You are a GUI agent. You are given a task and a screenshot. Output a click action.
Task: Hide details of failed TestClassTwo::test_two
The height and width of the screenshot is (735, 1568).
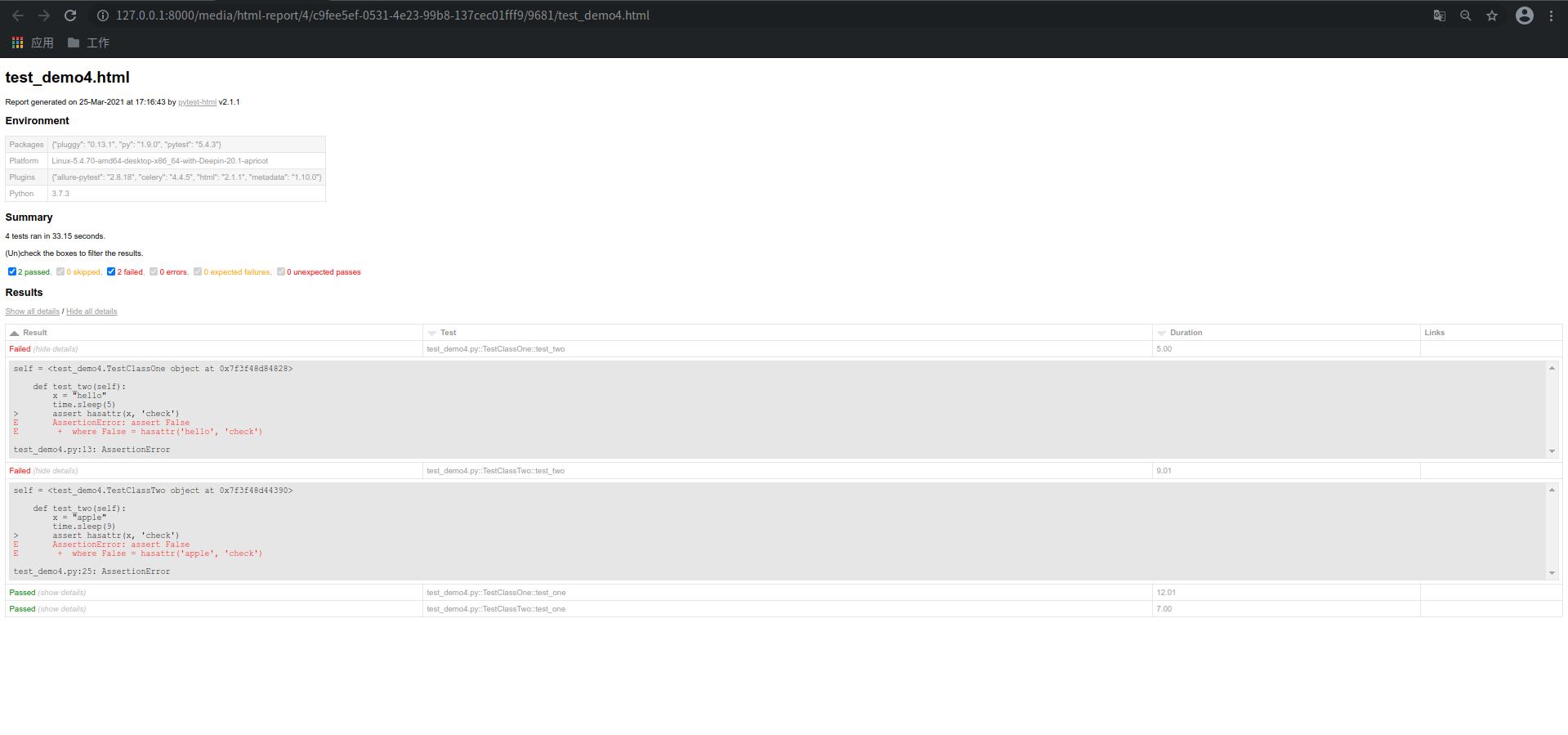click(x=56, y=471)
